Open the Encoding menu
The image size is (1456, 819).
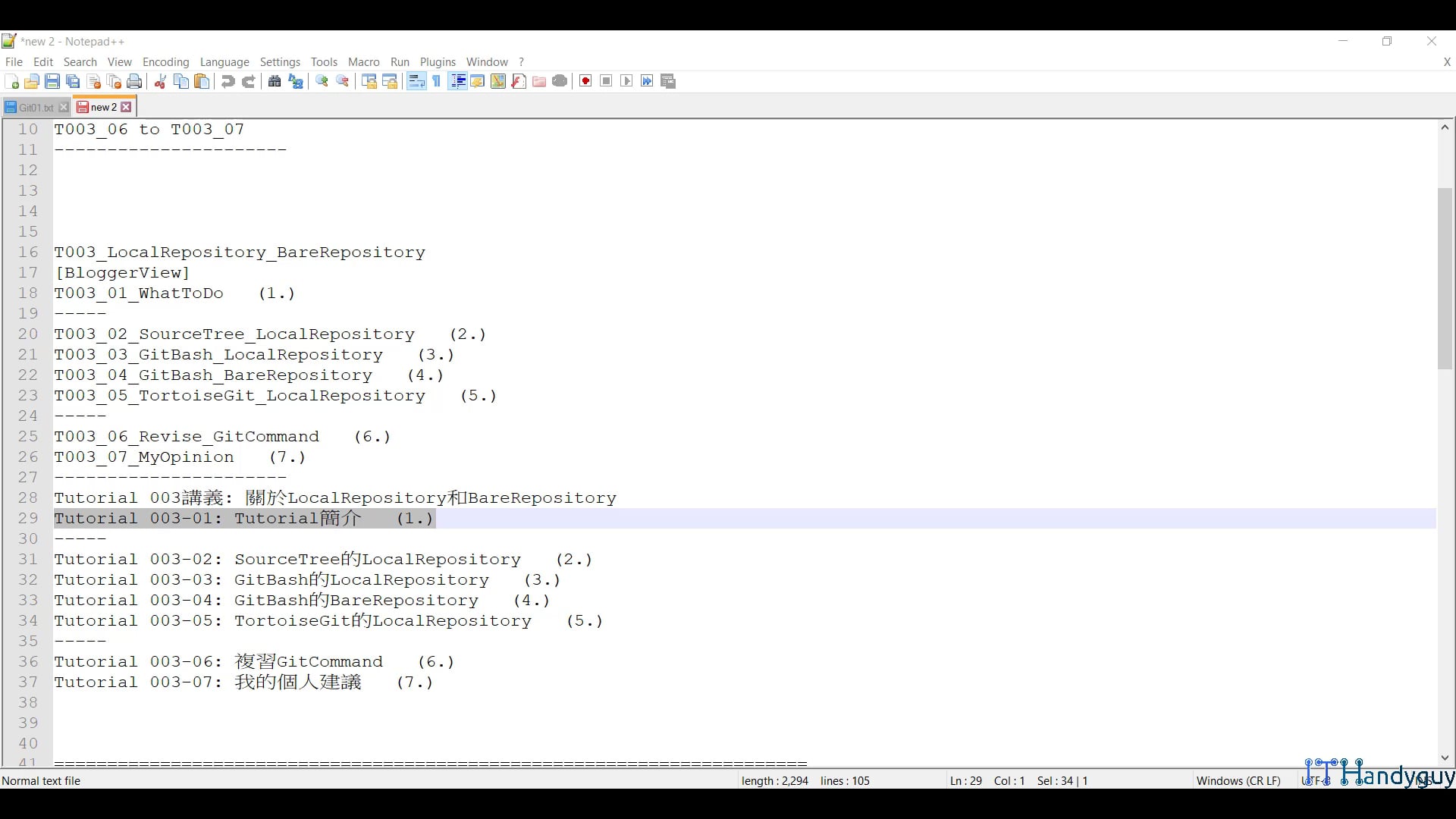click(165, 62)
